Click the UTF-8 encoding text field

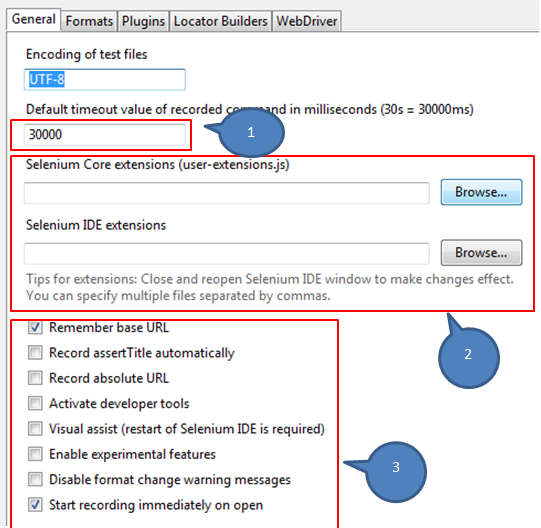pos(105,80)
